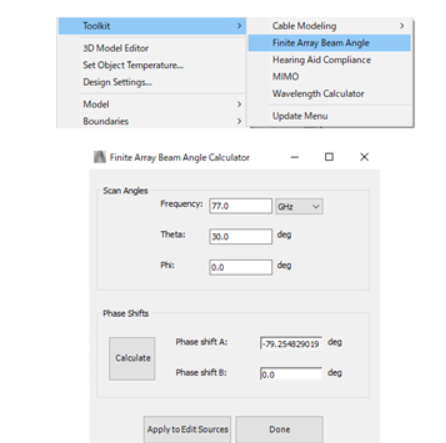Minimize the Finite Array Beam Angle Calculator window

(294, 157)
